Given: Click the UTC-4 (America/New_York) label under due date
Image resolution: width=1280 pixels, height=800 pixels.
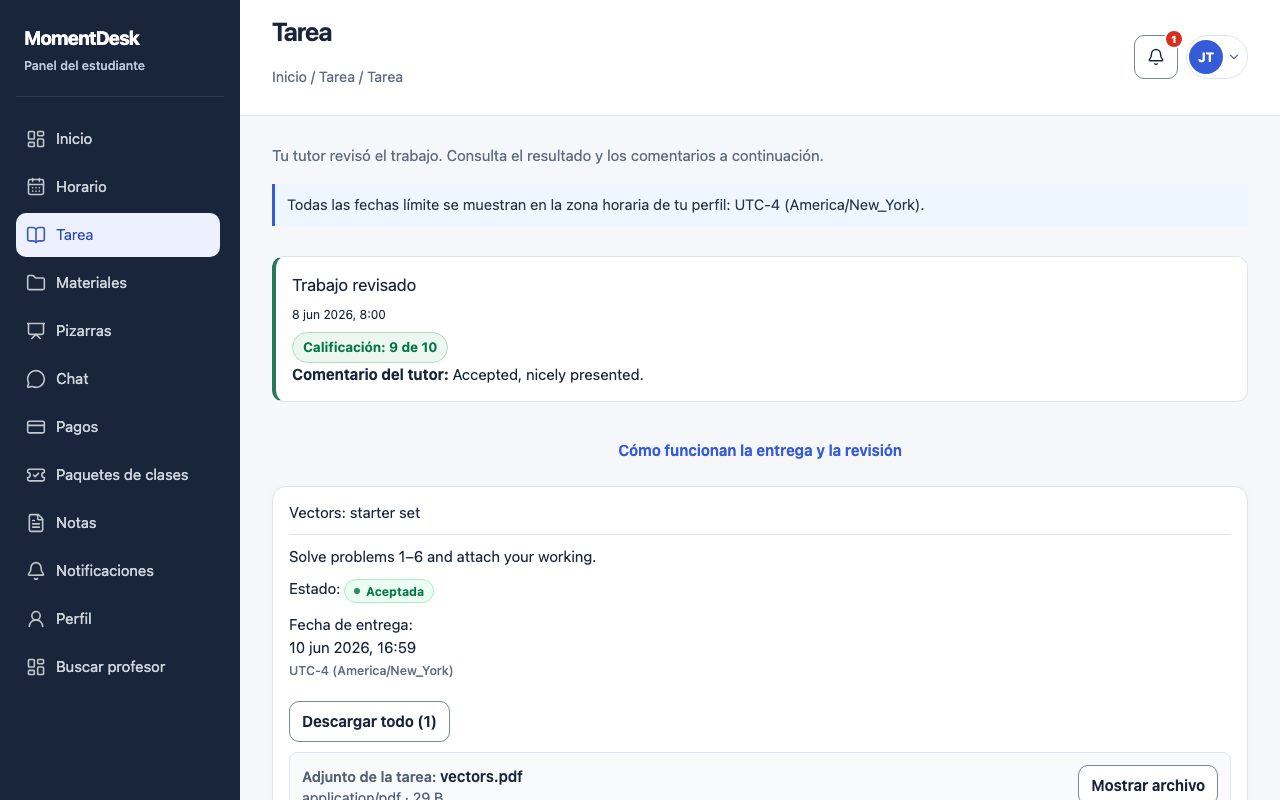Looking at the screenshot, I should click(x=371, y=671).
